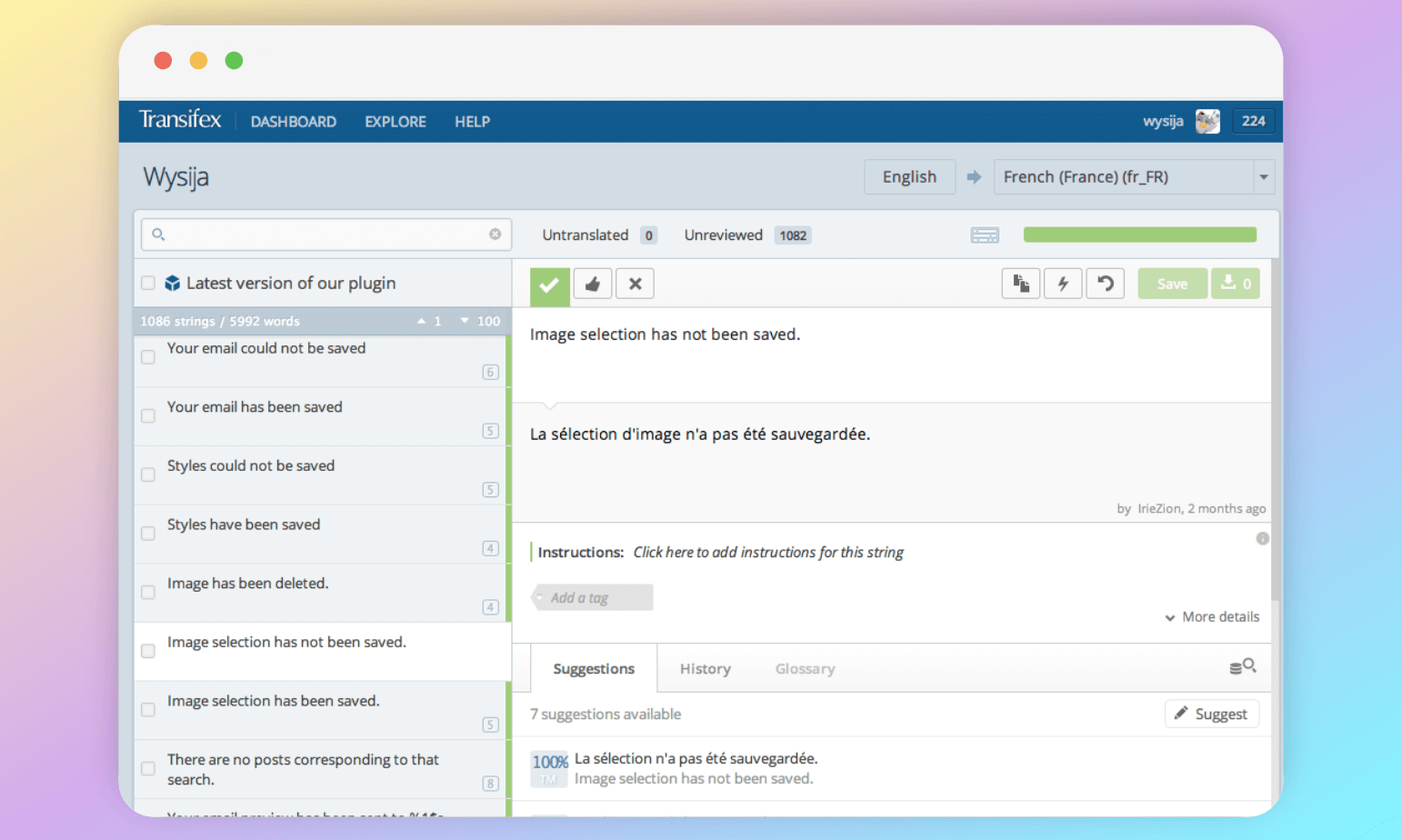
Task: Clear the search field with the x icon
Action: click(495, 235)
